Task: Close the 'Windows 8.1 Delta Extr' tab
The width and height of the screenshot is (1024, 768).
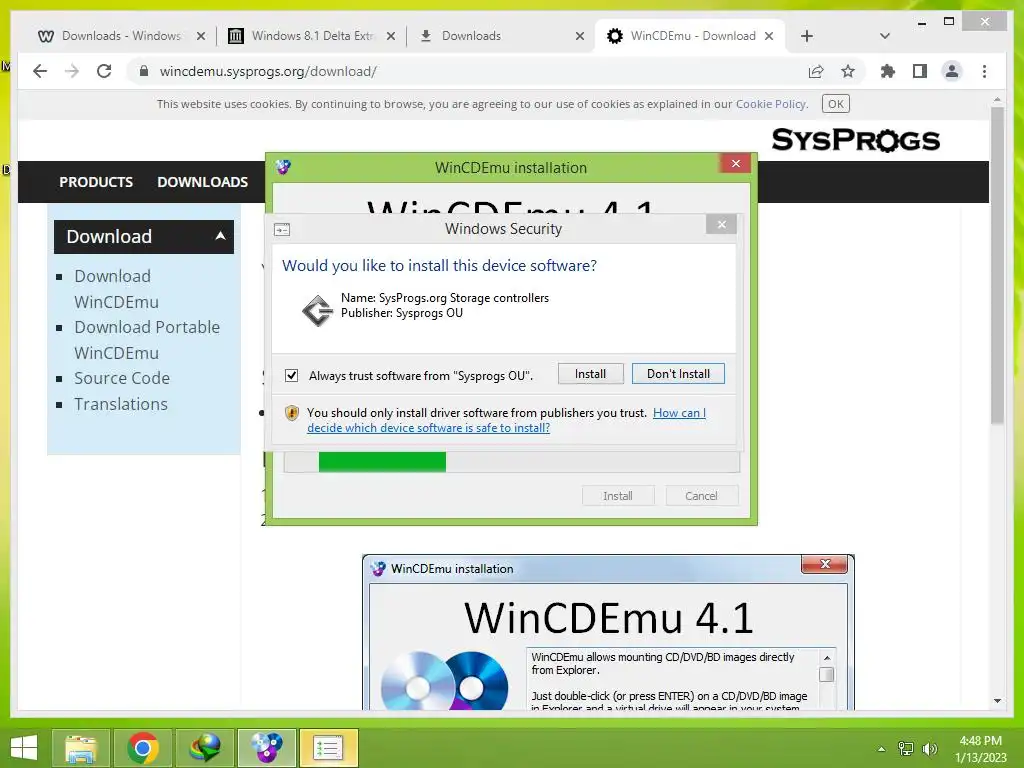Action: coord(391,36)
